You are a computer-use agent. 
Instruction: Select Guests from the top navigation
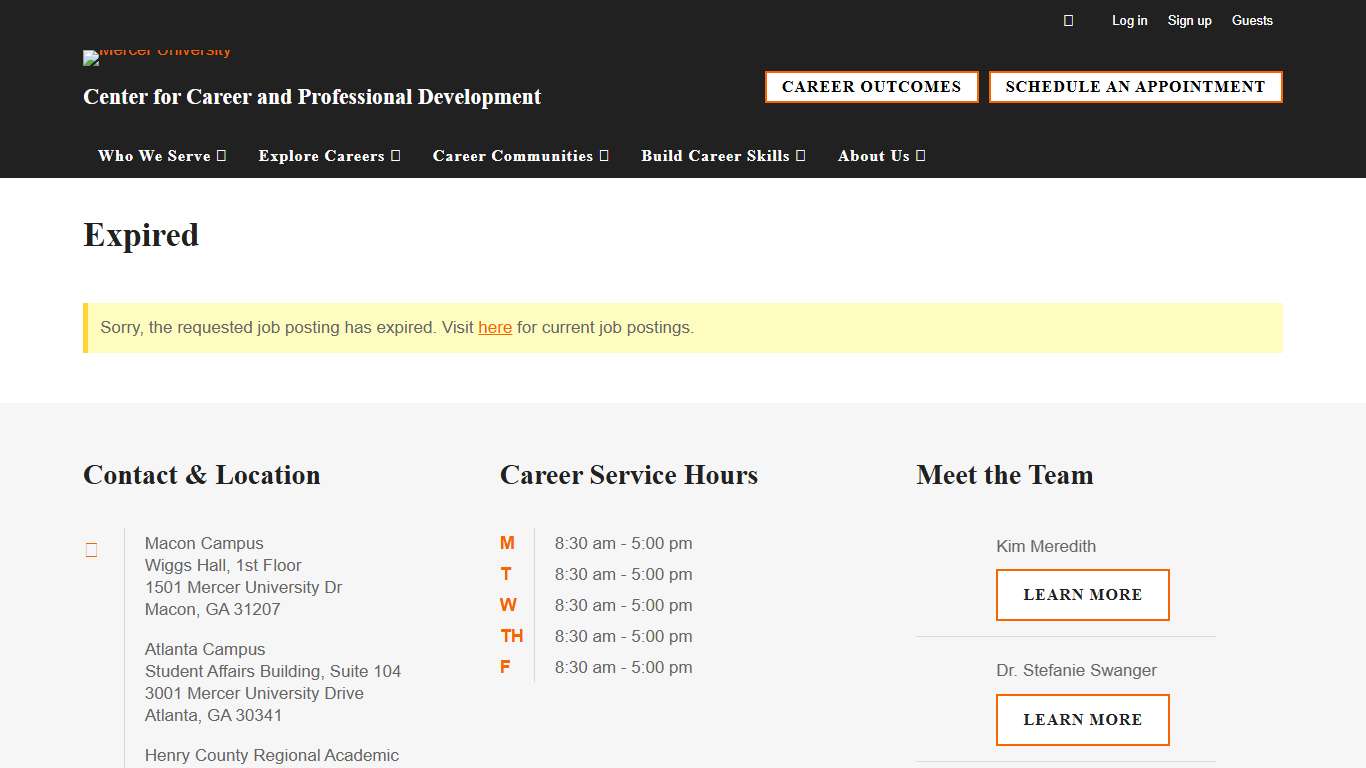pos(1252,20)
